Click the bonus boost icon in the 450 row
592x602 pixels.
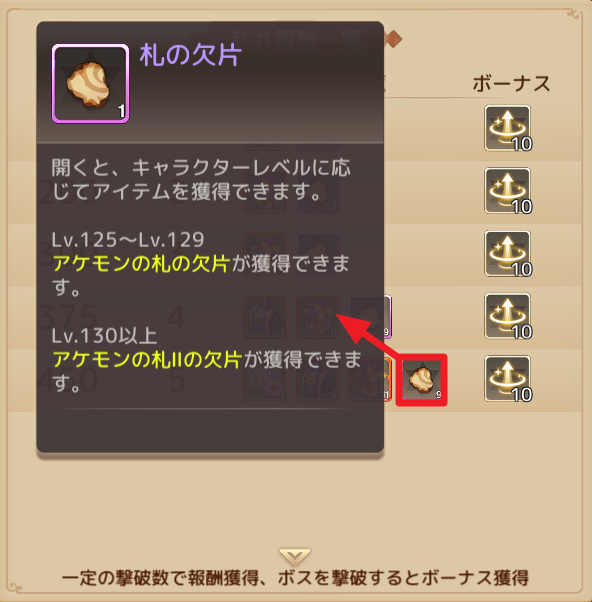pos(508,379)
